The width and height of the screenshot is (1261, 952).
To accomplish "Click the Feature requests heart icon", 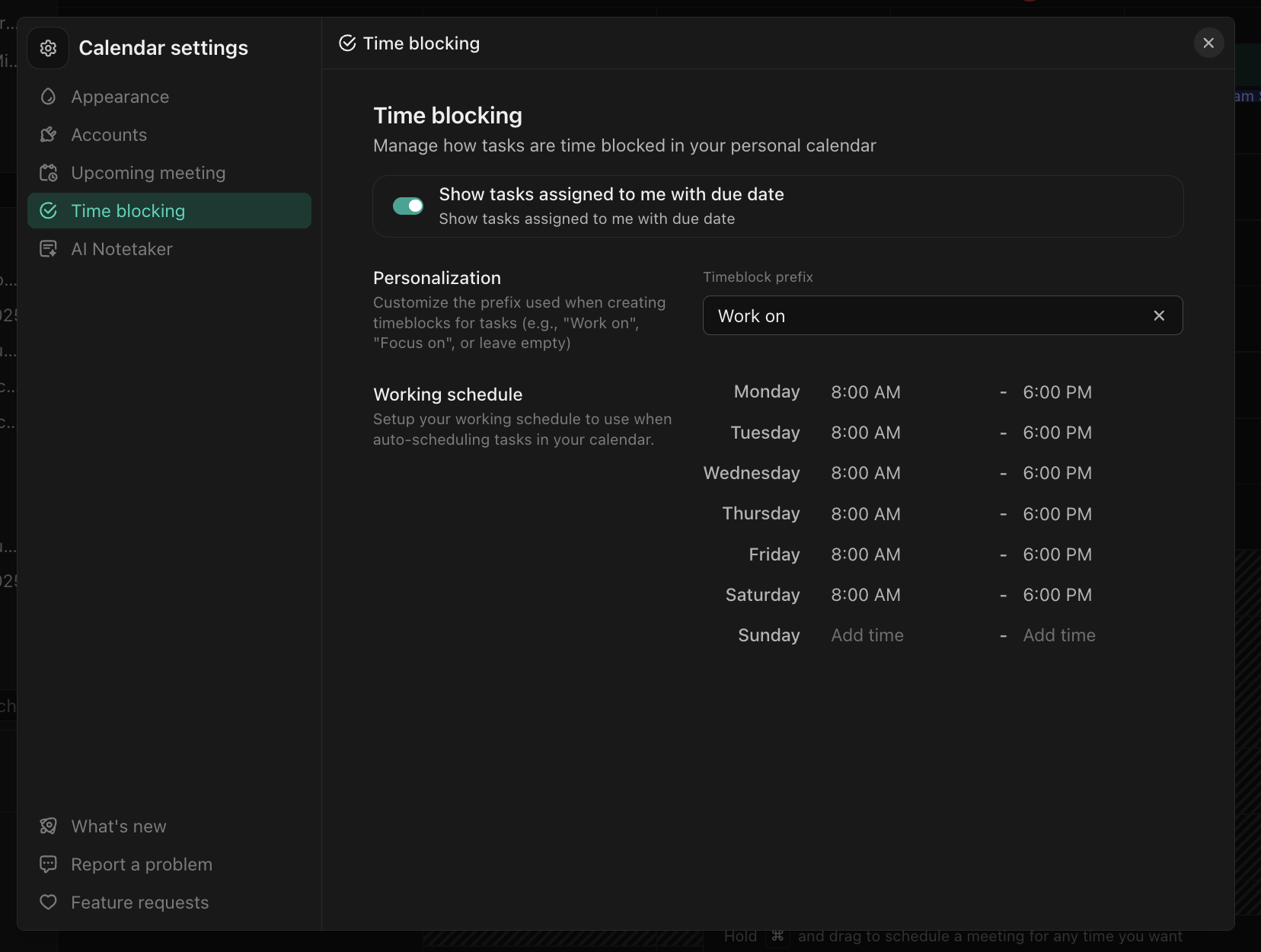I will (x=48, y=902).
